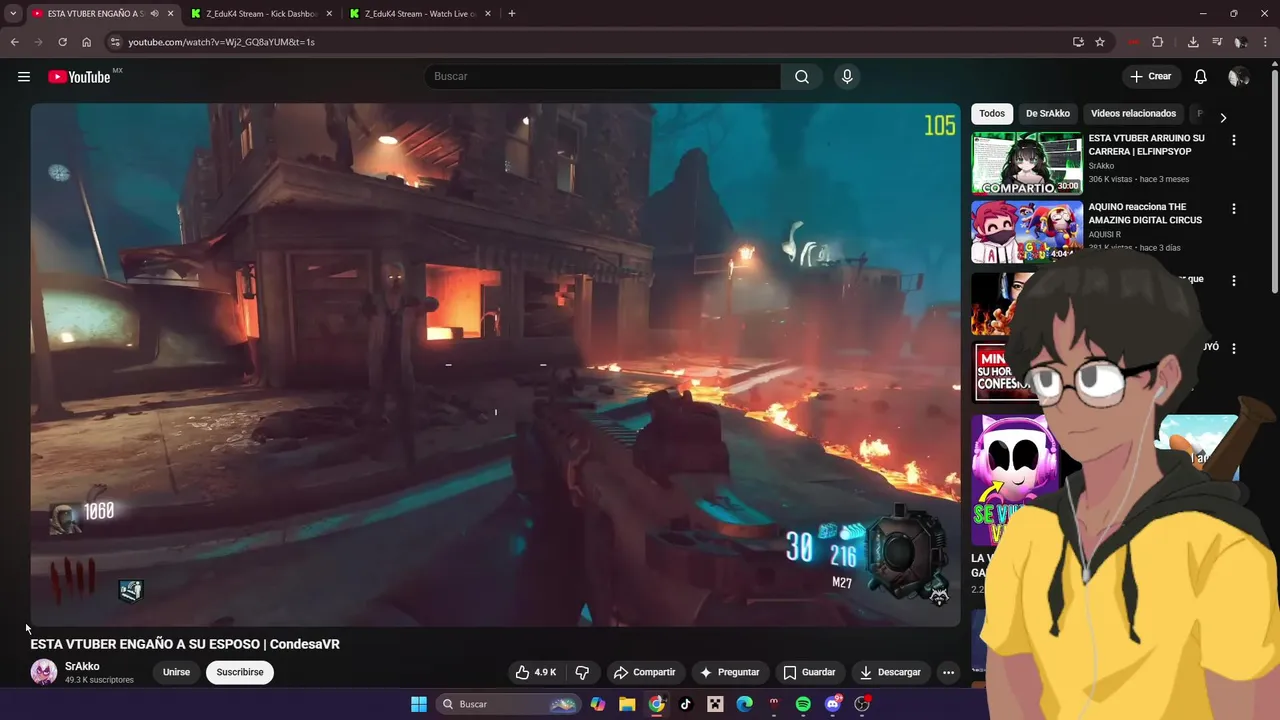Click the main video player
This screenshot has width=1280, height=720.
[495, 365]
